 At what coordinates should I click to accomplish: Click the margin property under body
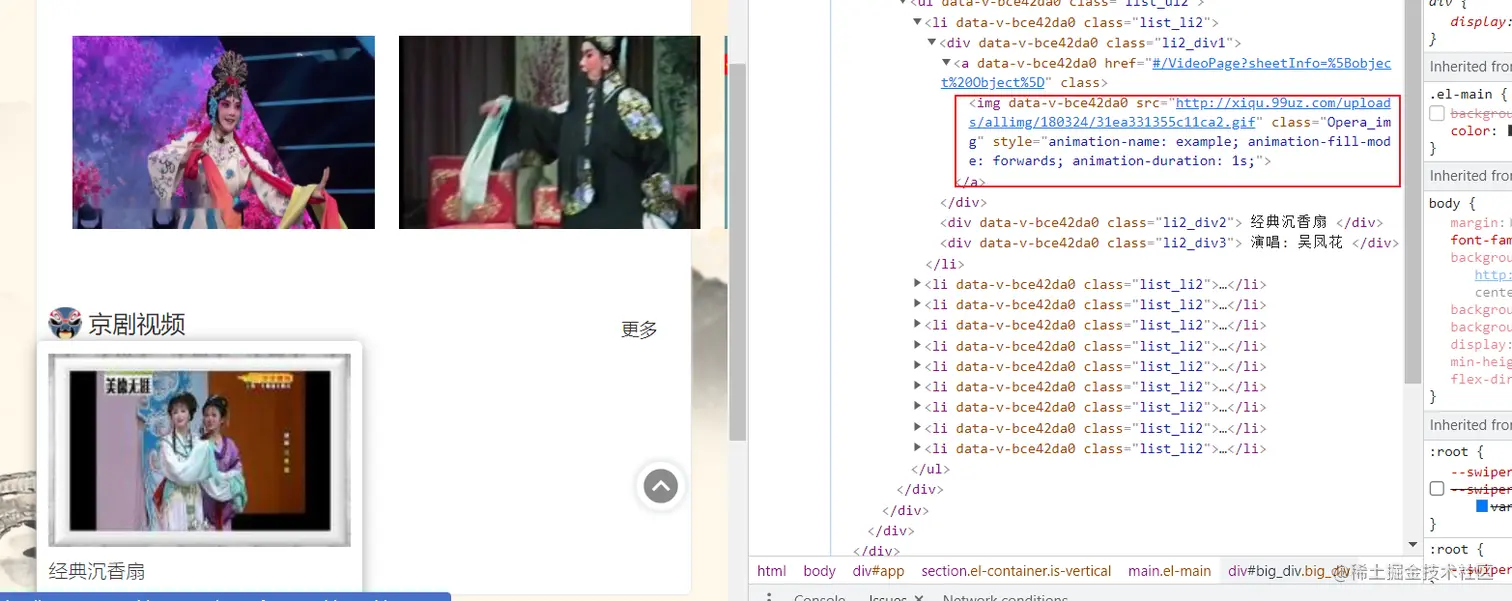point(1477,222)
